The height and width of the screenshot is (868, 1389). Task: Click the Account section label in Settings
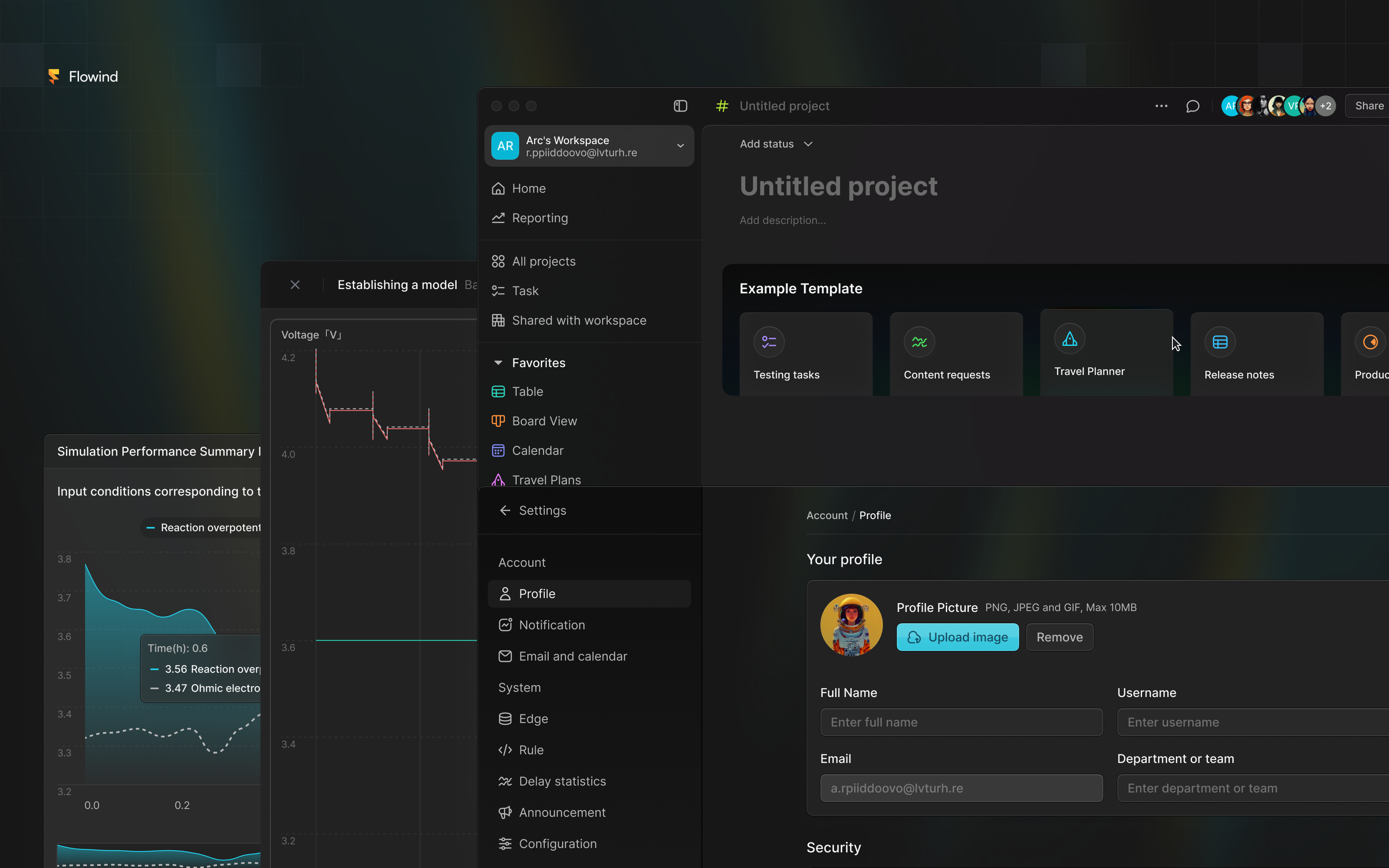(522, 562)
